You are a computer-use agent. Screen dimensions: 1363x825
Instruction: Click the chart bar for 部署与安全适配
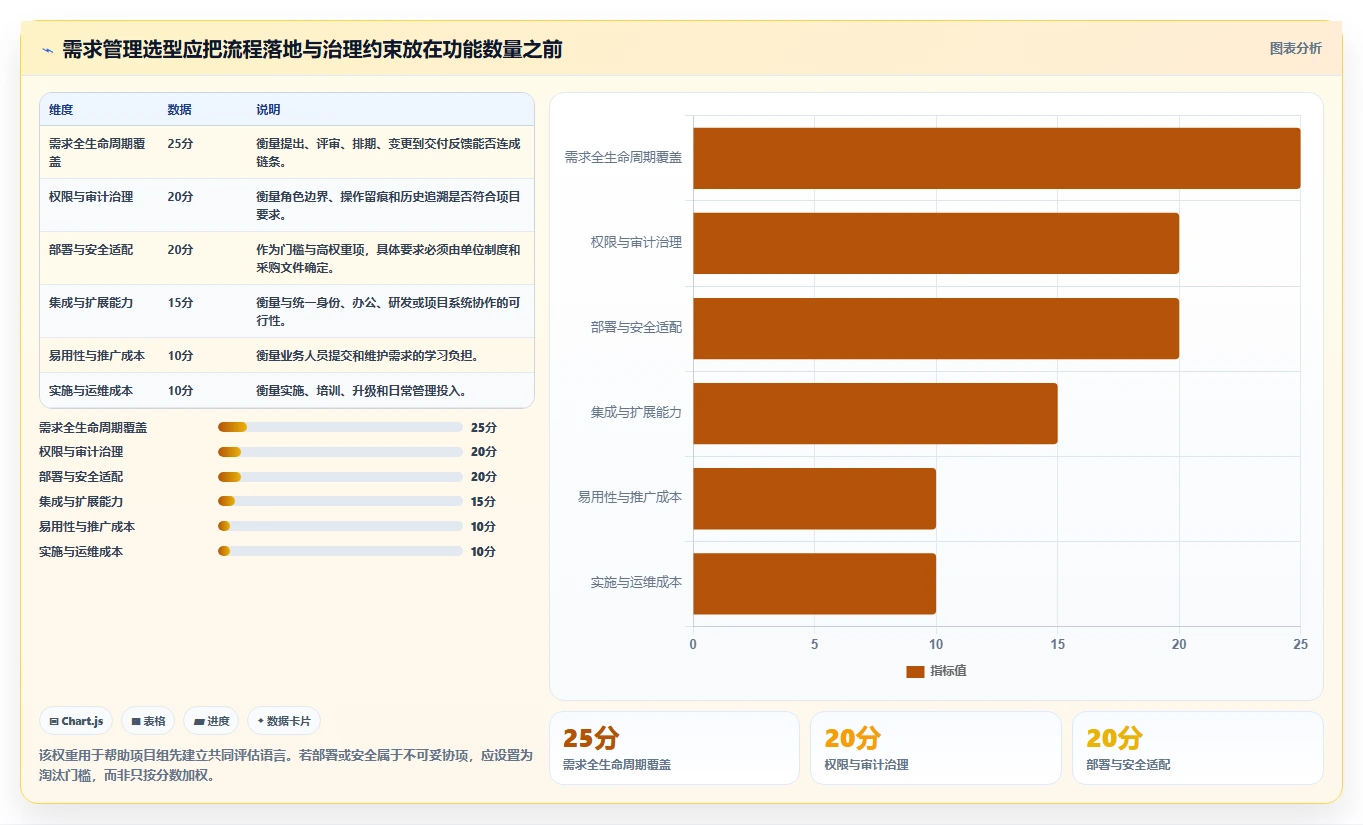click(936, 328)
